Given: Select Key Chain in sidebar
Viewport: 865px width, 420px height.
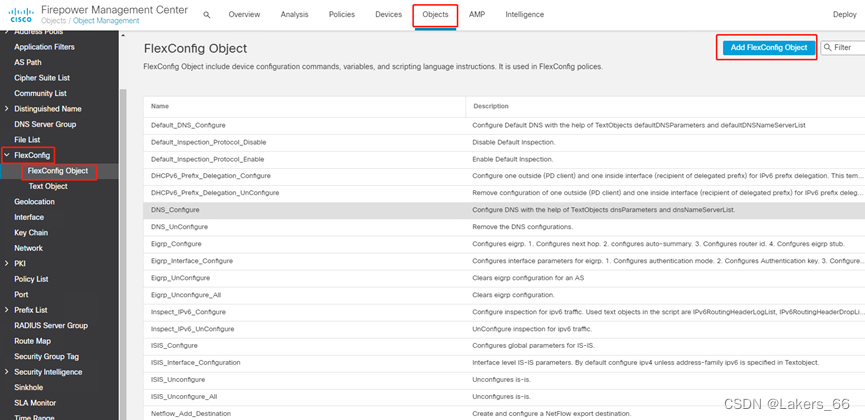Looking at the screenshot, I should pyautogui.click(x=31, y=233).
